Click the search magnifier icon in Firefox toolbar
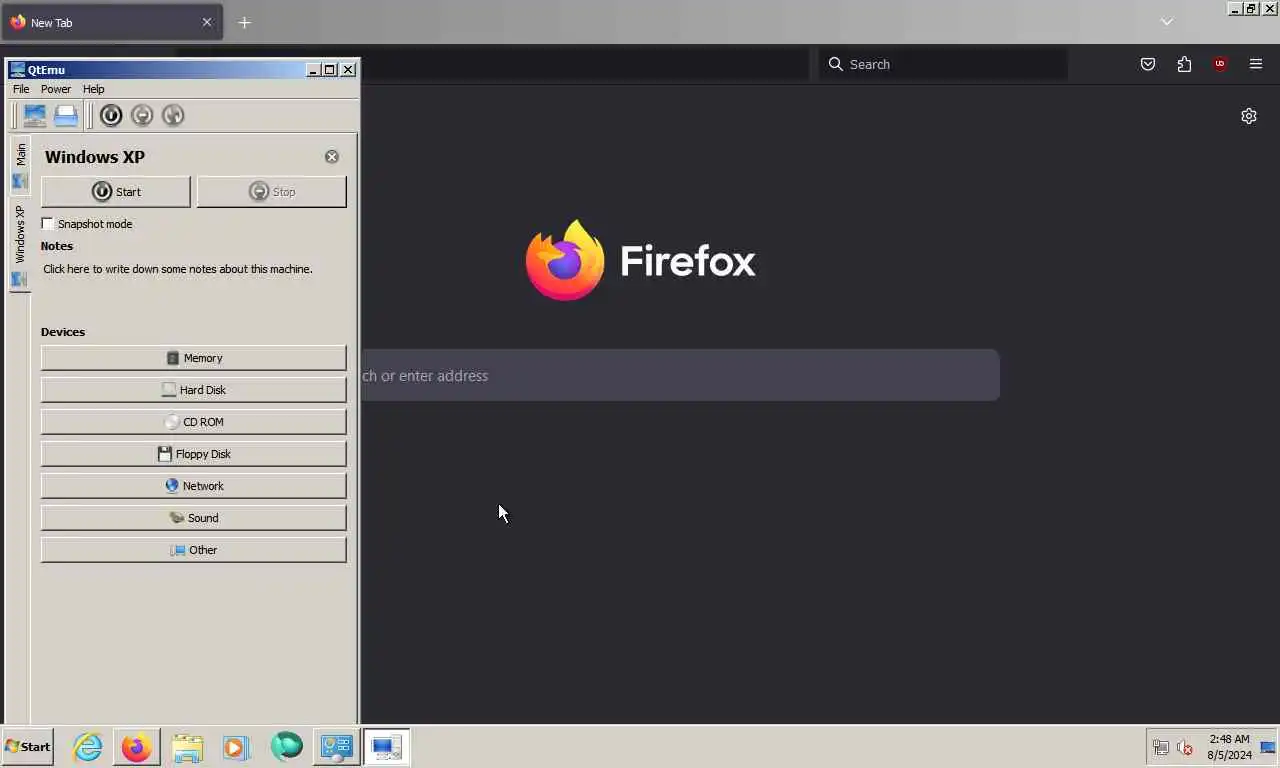Viewport: 1280px width, 768px height. pyautogui.click(x=836, y=64)
